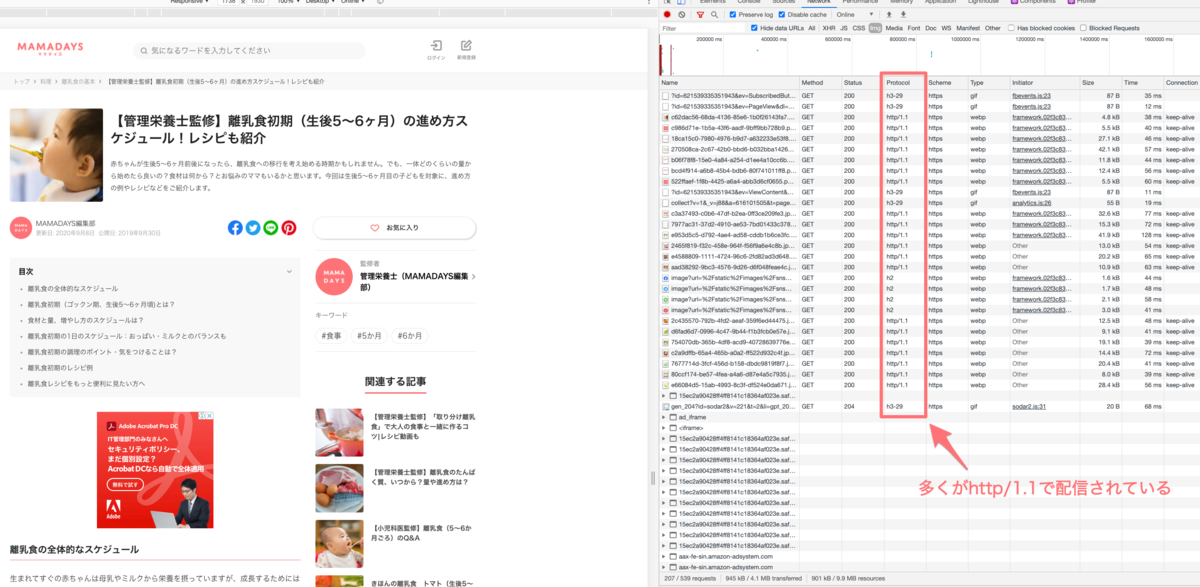The height and width of the screenshot is (587, 1200).
Task: Share the article on Facebook
Action: [235, 228]
